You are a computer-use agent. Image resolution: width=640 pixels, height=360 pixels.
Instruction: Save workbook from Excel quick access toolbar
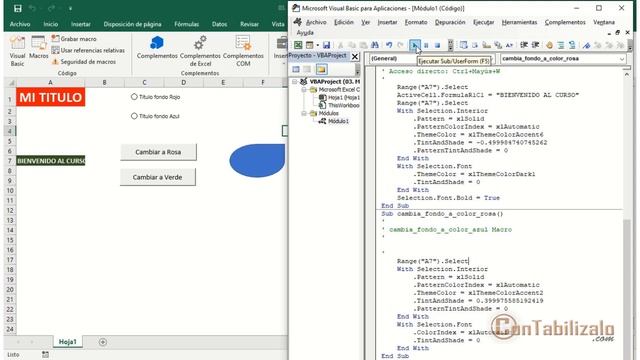[x=18, y=8]
